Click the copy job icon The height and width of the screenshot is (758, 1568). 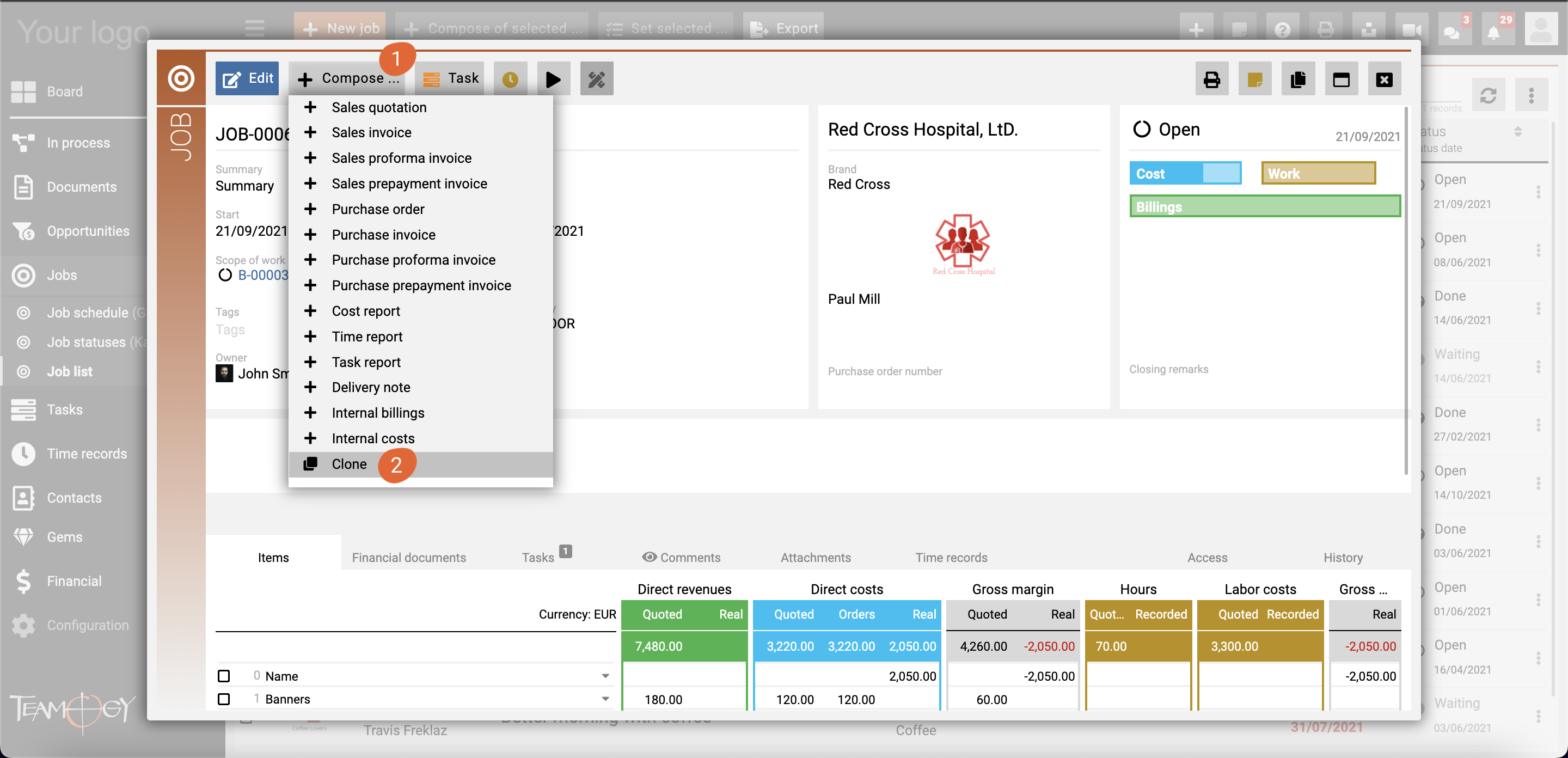1298,79
